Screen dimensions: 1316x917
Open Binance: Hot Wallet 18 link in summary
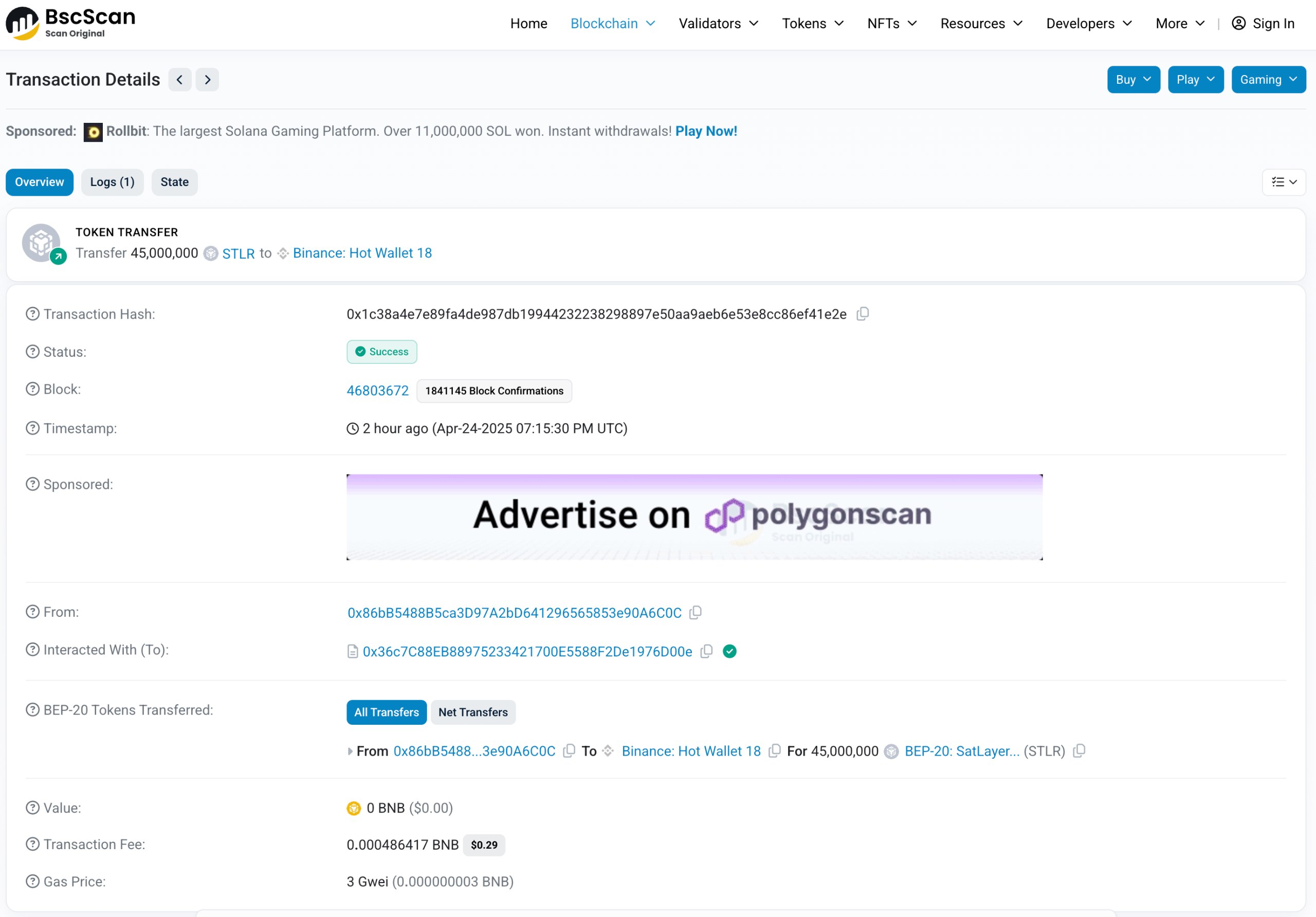click(x=362, y=253)
